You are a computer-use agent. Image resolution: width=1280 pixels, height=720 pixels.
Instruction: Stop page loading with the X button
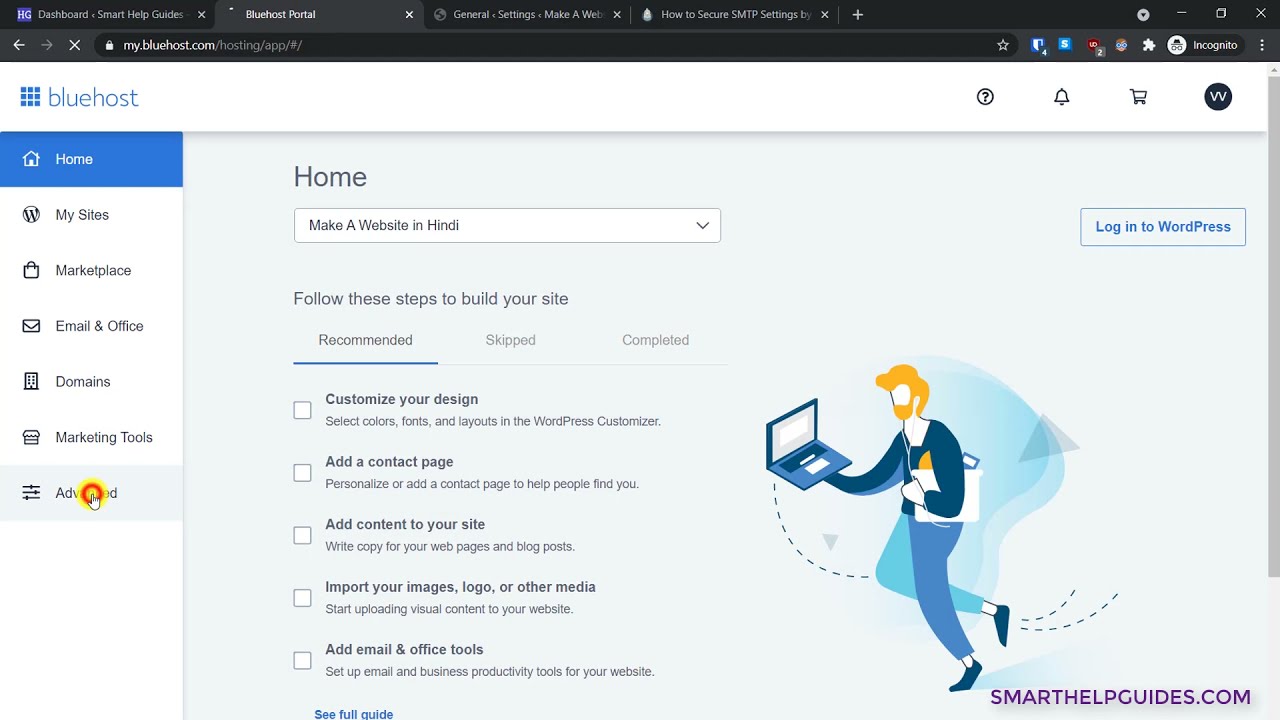(x=76, y=45)
